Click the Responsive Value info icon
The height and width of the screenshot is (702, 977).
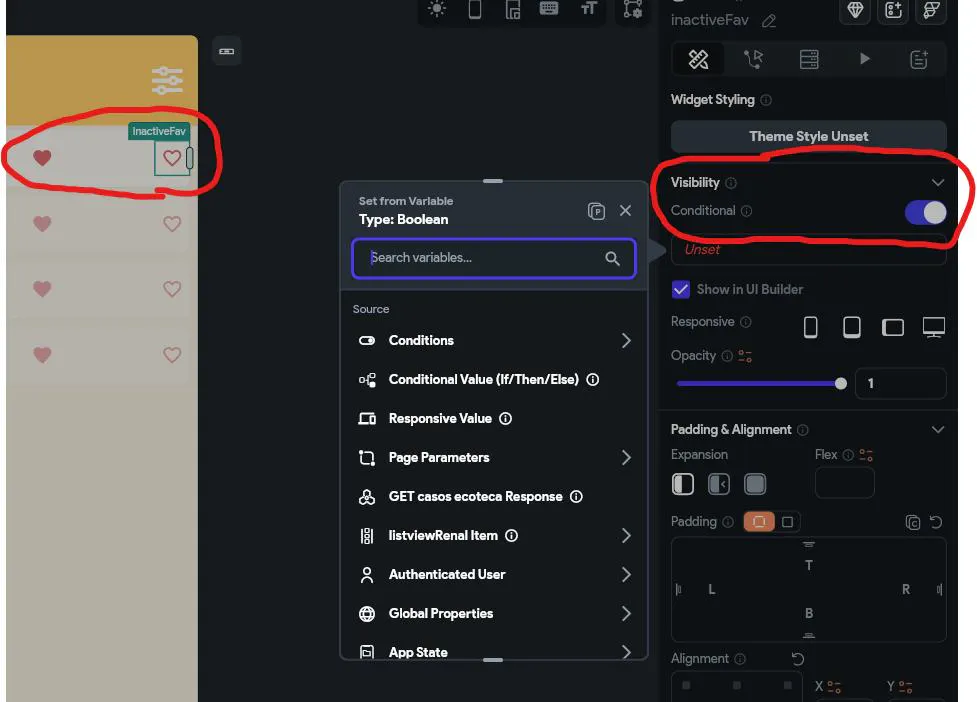(505, 419)
